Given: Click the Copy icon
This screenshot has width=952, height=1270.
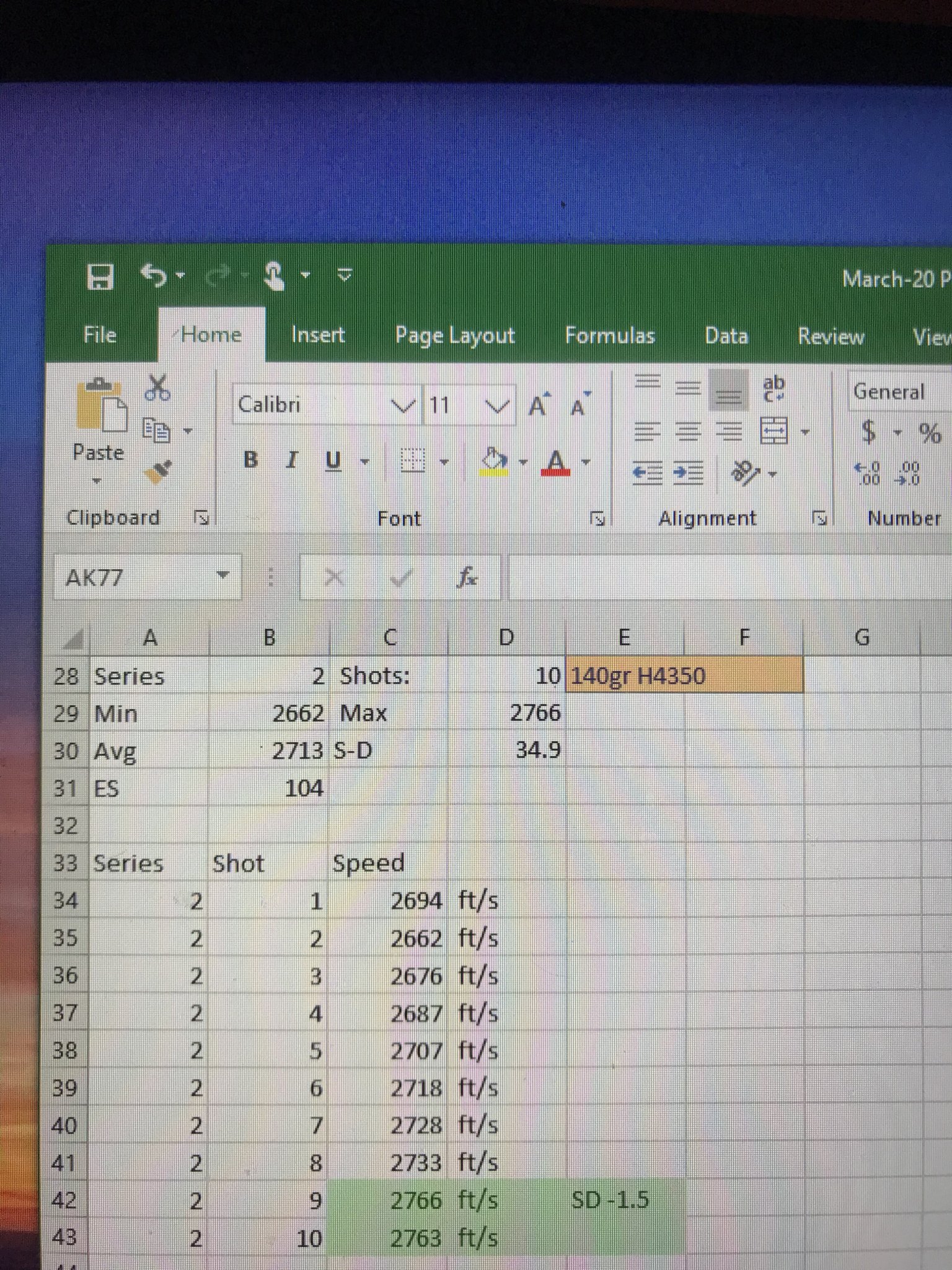Looking at the screenshot, I should (156, 430).
